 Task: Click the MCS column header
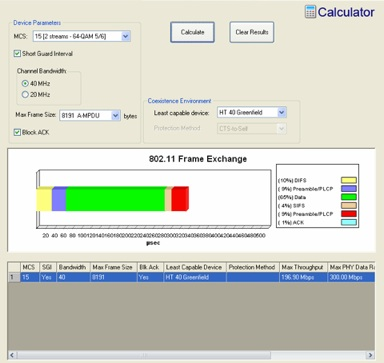[x=29, y=267]
